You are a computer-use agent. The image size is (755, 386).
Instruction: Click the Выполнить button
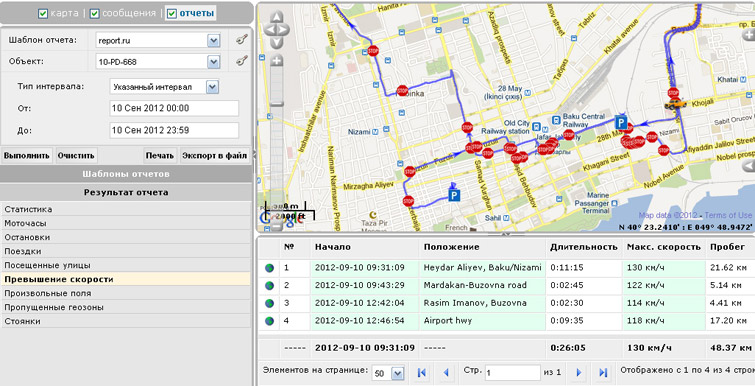(26, 155)
